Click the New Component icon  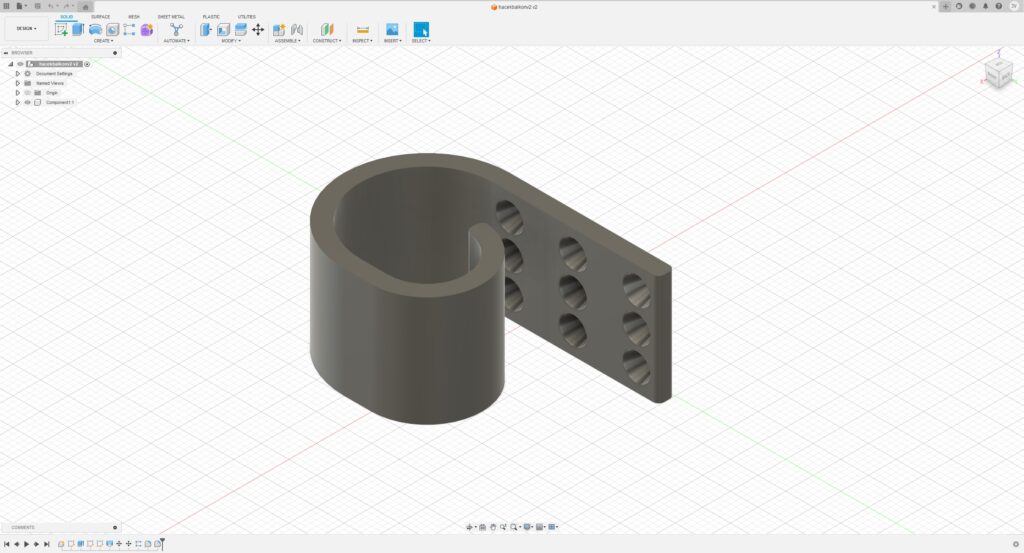coord(279,29)
